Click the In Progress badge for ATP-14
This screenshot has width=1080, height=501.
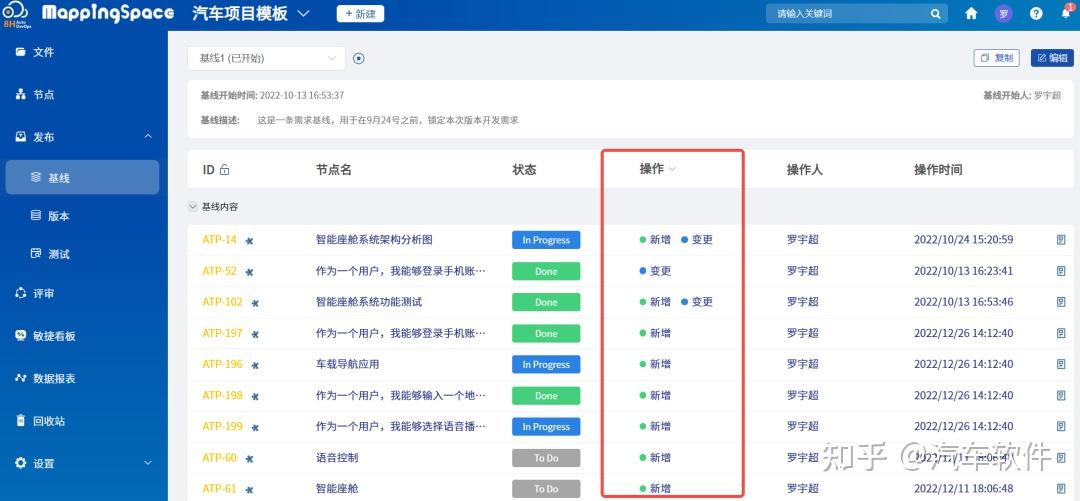coord(546,240)
